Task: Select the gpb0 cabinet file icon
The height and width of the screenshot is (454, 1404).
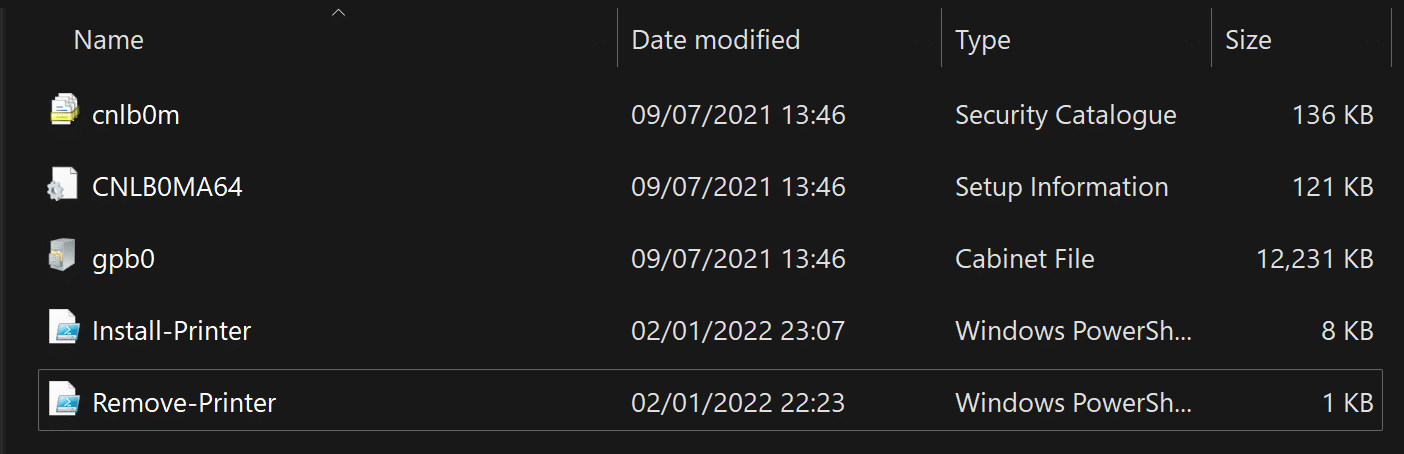Action: point(63,257)
